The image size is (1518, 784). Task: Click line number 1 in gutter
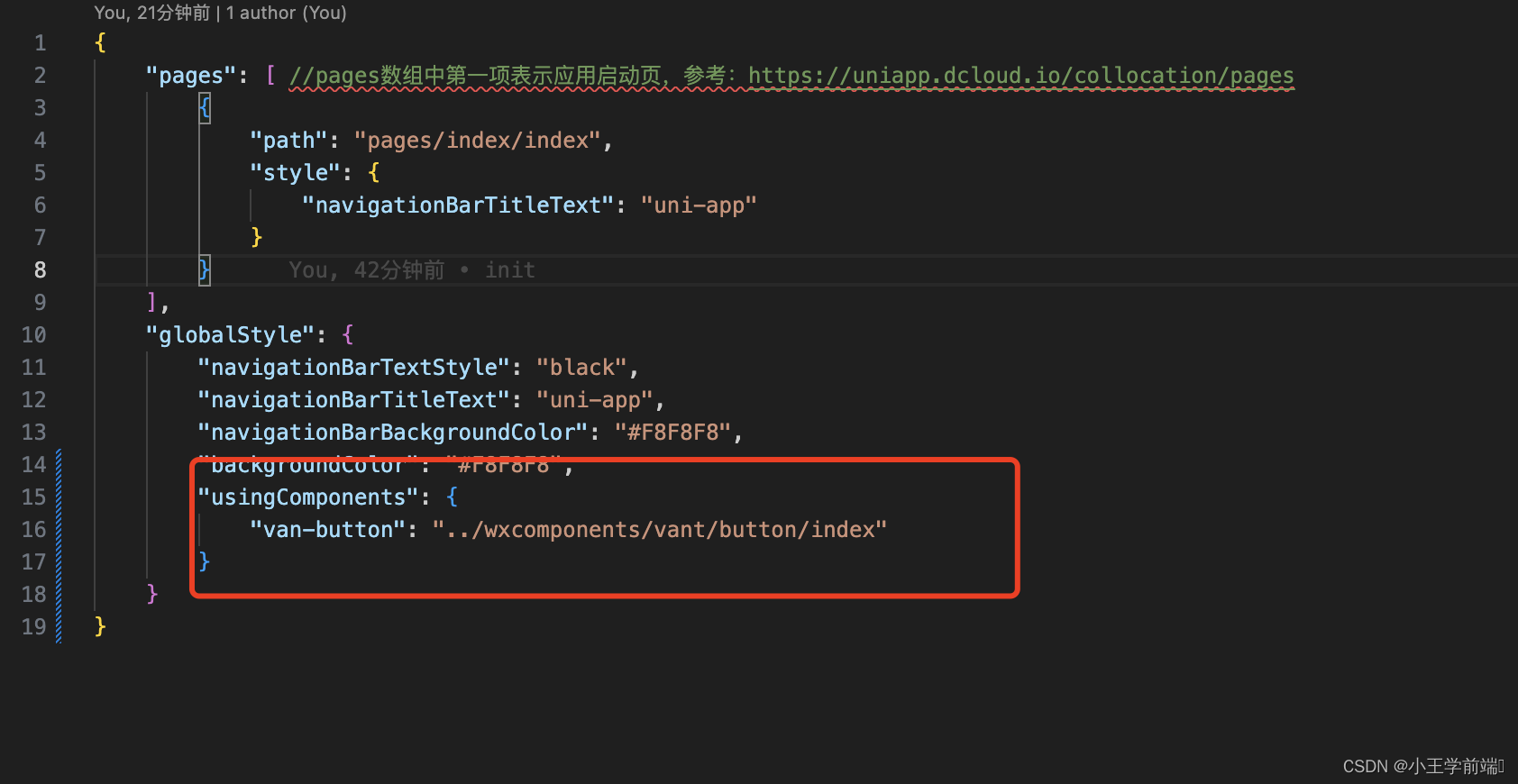(x=40, y=43)
